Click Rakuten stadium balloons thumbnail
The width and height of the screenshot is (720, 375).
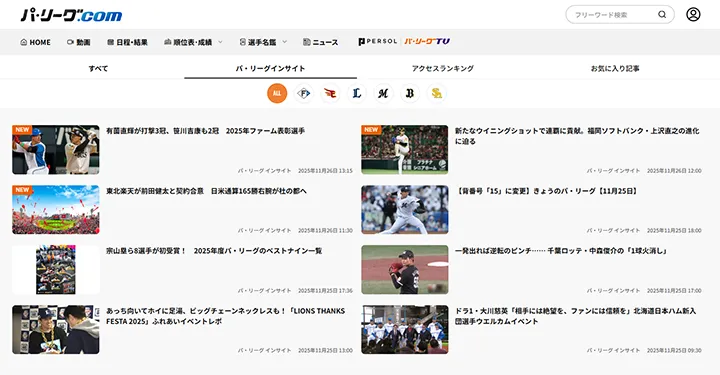(x=56, y=210)
